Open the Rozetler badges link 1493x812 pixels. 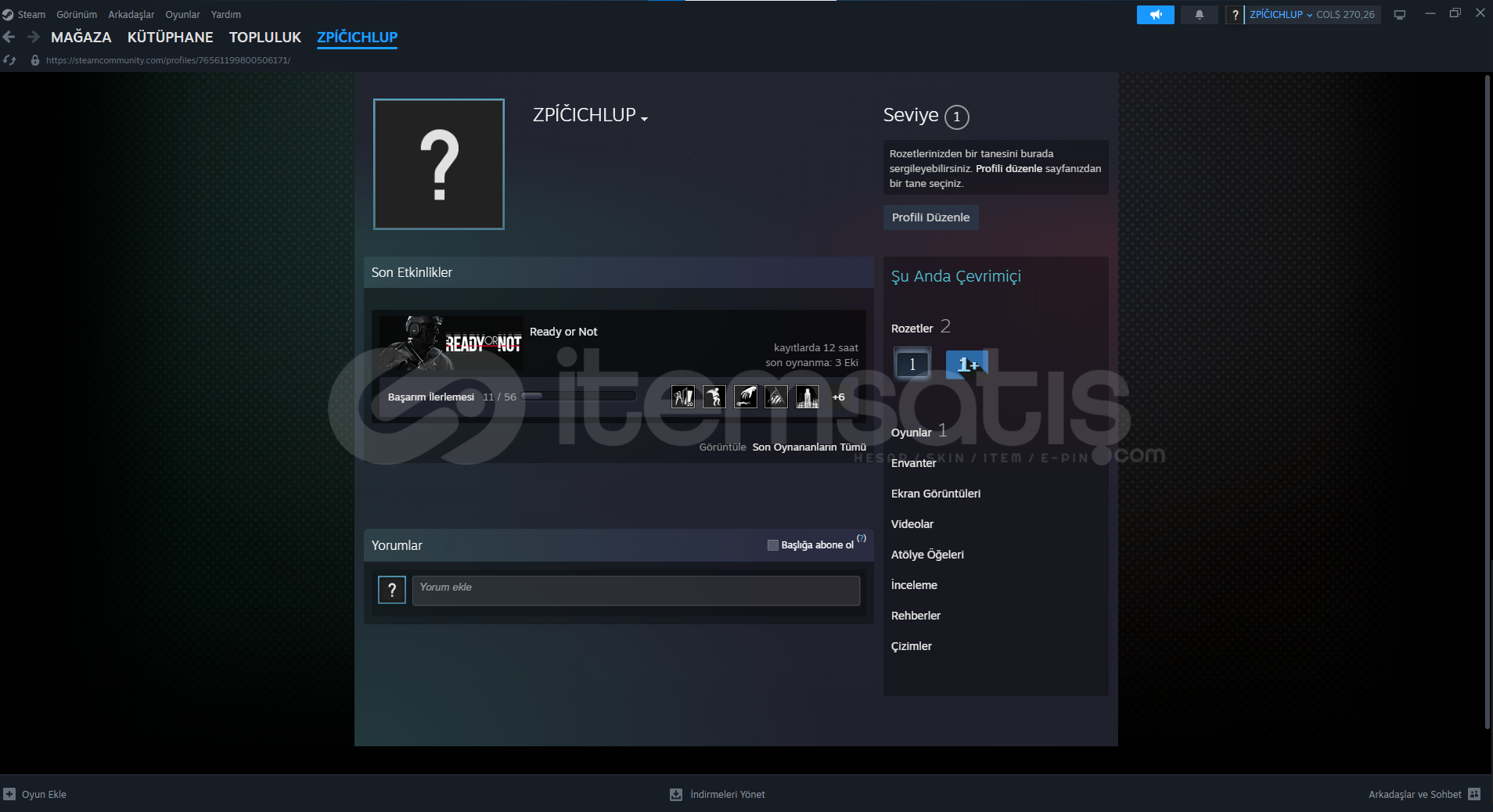912,329
